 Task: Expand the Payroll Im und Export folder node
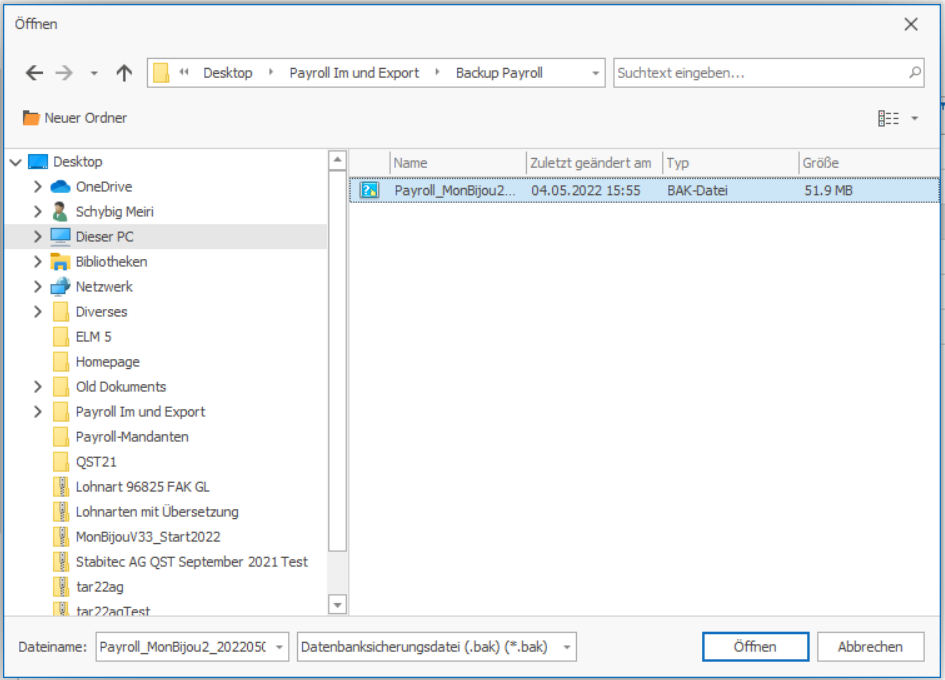[x=38, y=412]
